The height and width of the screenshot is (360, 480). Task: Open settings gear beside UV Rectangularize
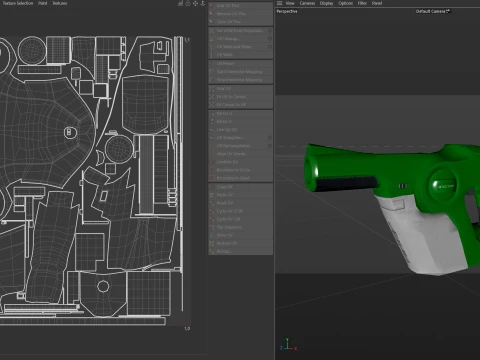tap(270, 146)
